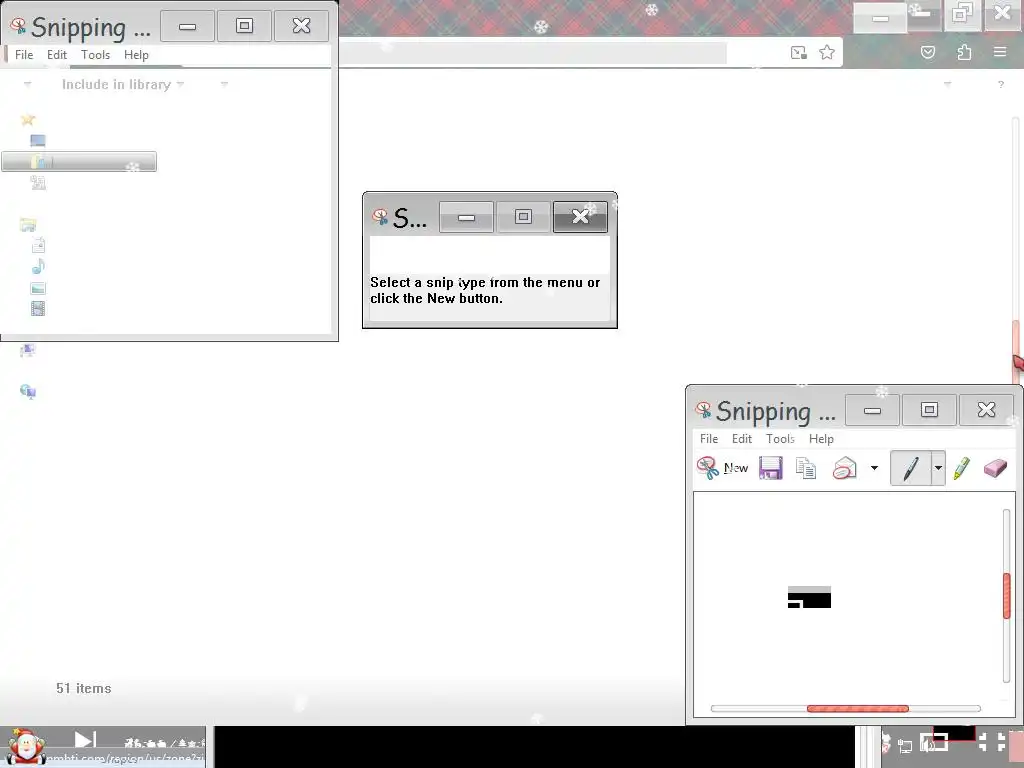Viewport: 1024px width, 768px height.
Task: Click the Libraries folder icon in sidebar
Action: (x=27, y=225)
